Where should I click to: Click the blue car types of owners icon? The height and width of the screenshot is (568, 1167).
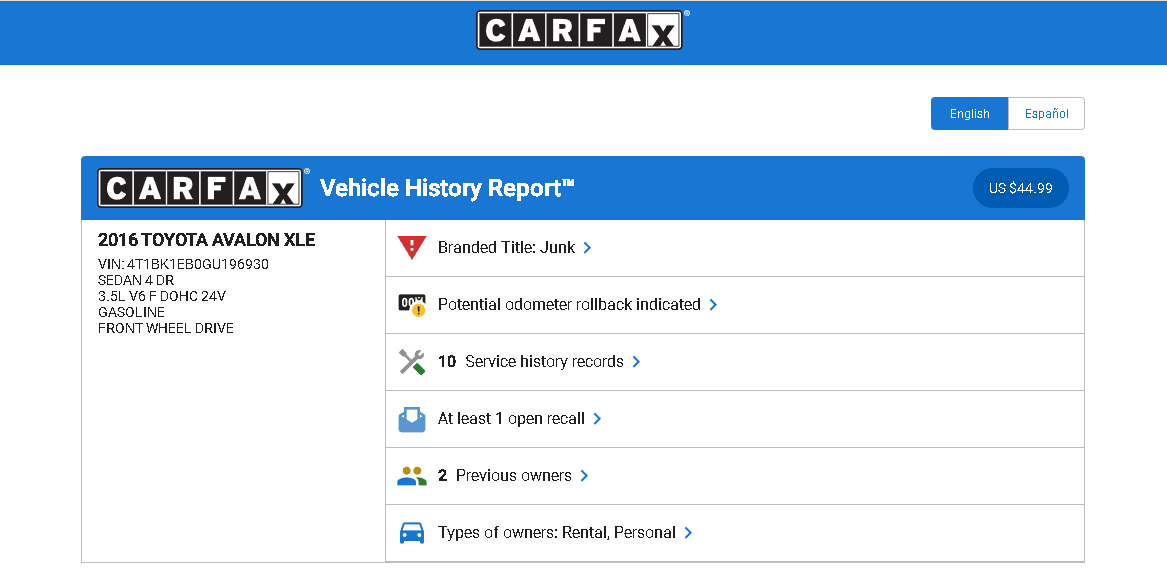(x=412, y=533)
